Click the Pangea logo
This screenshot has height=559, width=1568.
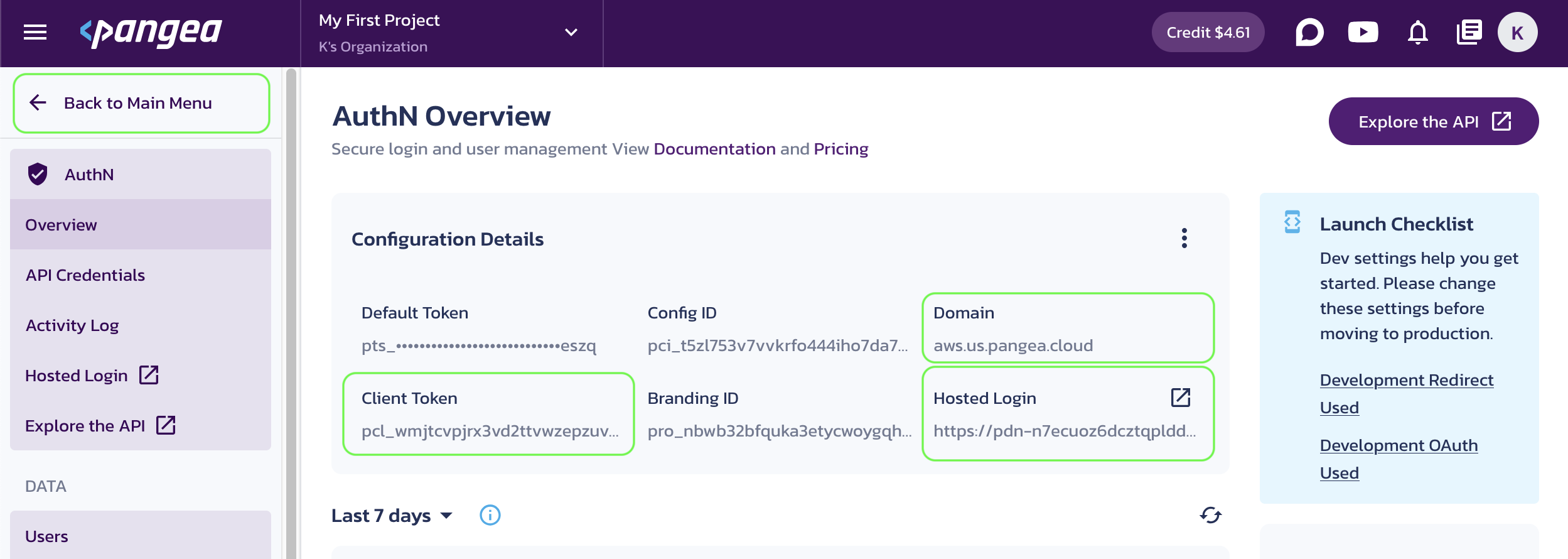pos(151,32)
